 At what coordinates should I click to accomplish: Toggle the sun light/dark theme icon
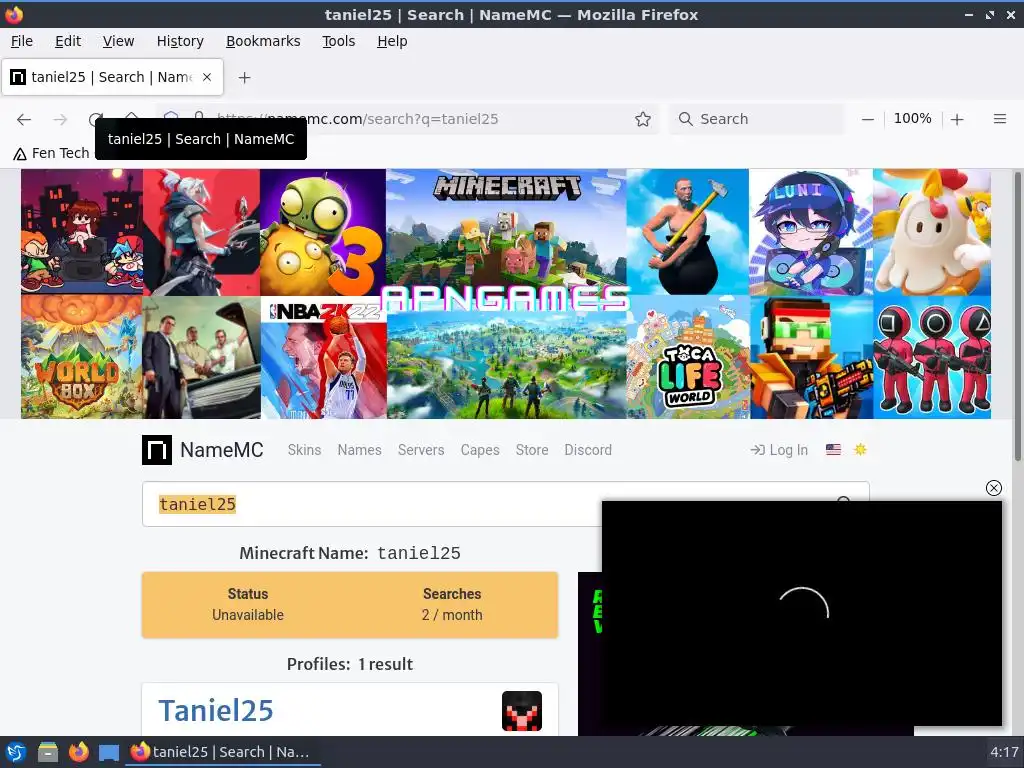(x=860, y=449)
